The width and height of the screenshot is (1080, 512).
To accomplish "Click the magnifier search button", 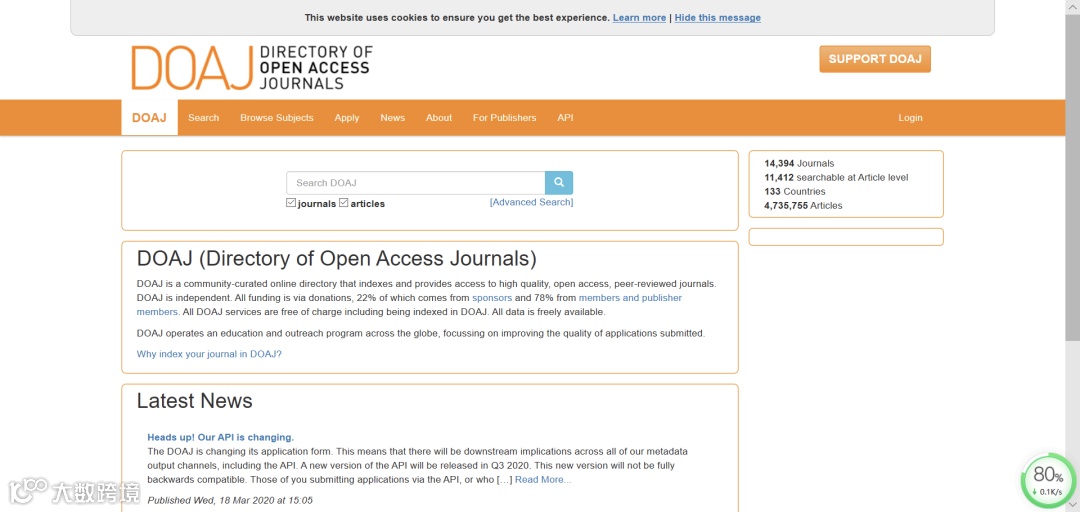I will click(x=559, y=183).
